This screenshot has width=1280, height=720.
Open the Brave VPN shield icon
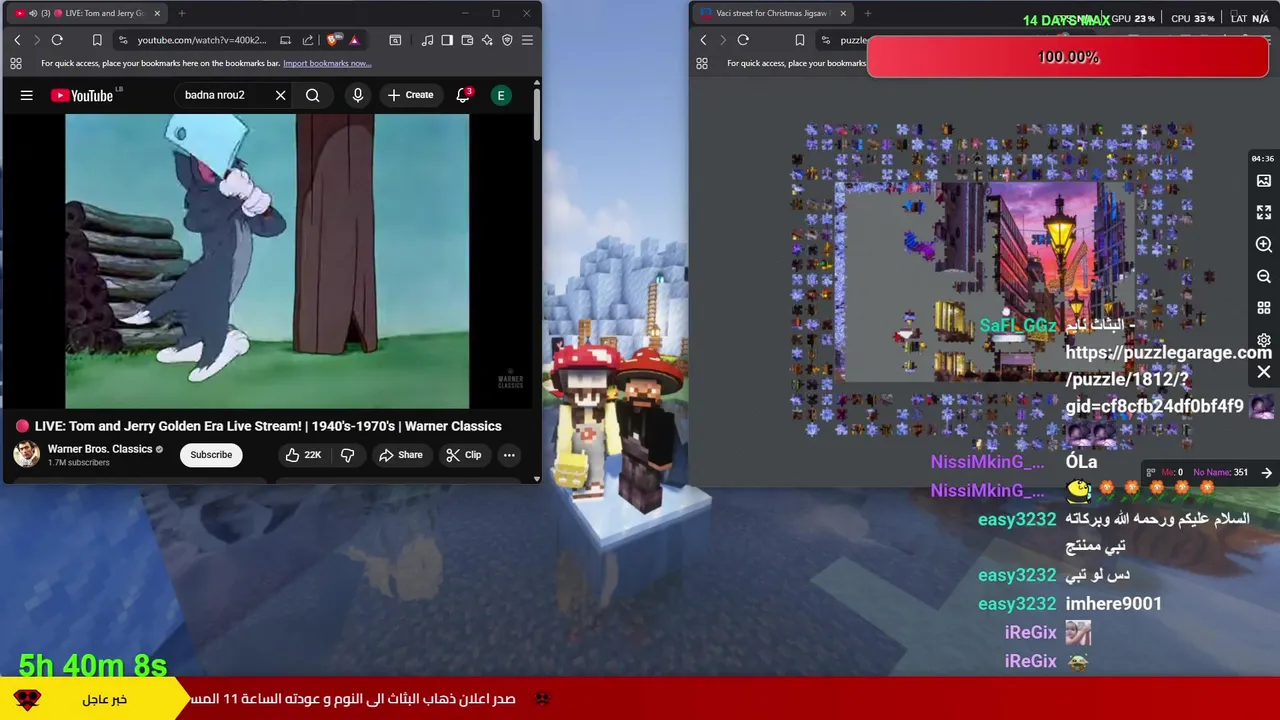point(507,40)
